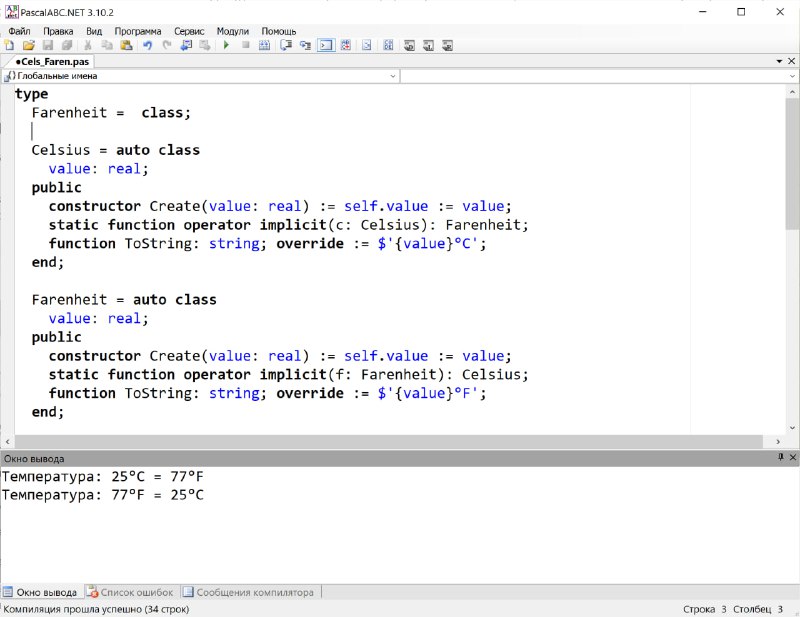The width and height of the screenshot is (800, 617).
Task: Click the horizontal scroll-right arrow
Action: click(x=778, y=441)
